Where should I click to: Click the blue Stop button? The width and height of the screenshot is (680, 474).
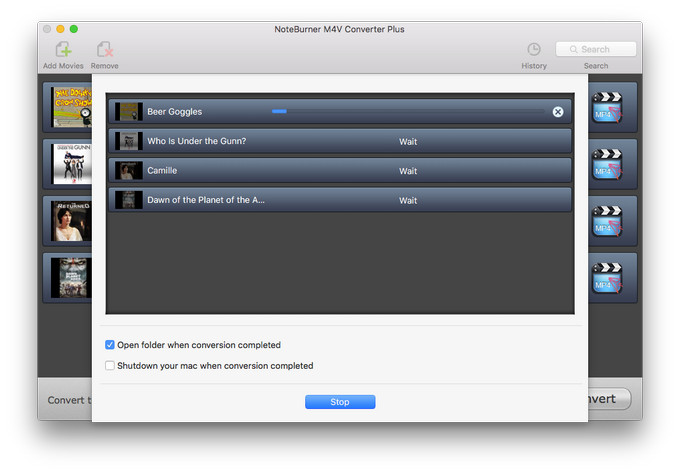click(340, 402)
